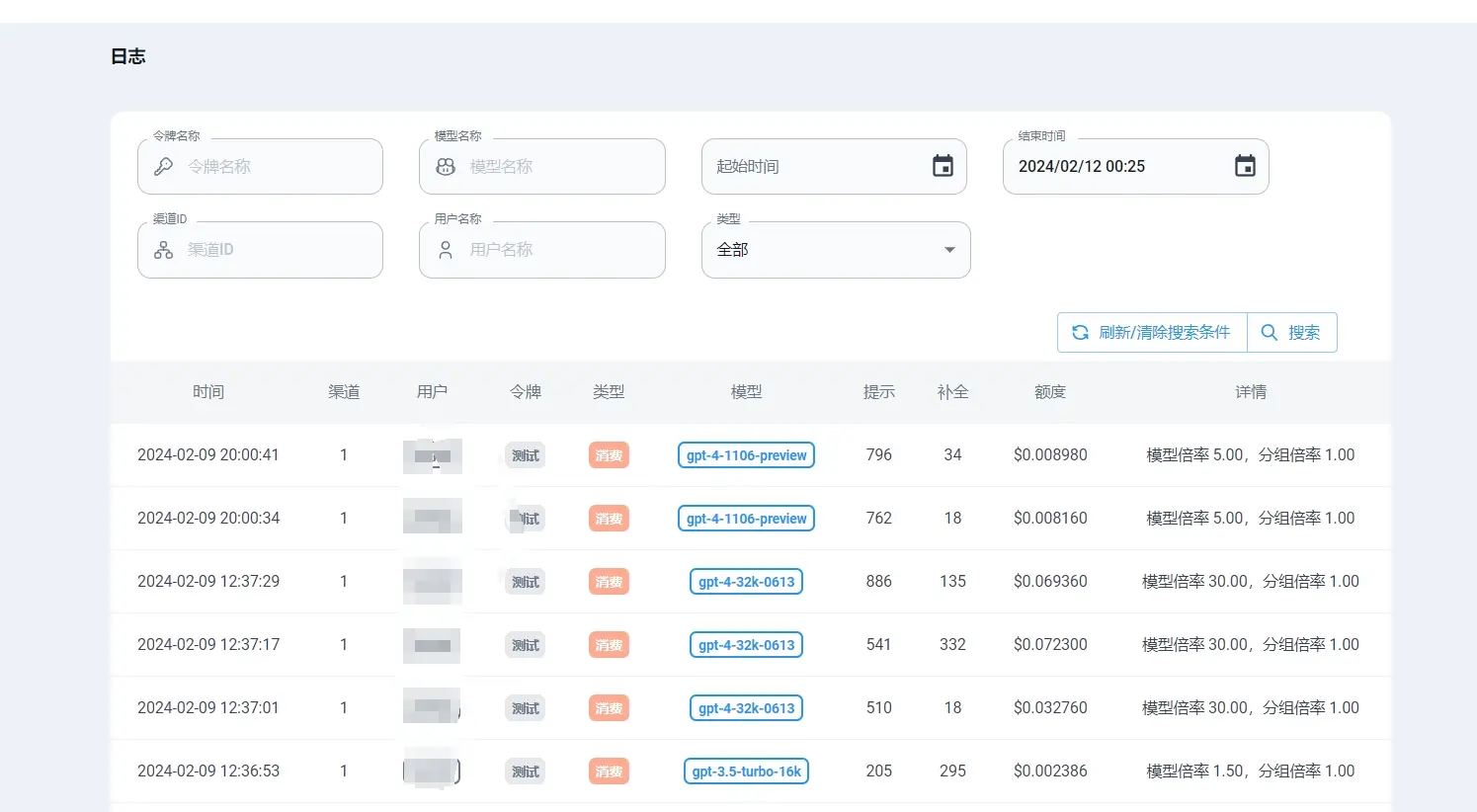1477x812 pixels.
Task: Click the 补全 column header
Action: [952, 392]
